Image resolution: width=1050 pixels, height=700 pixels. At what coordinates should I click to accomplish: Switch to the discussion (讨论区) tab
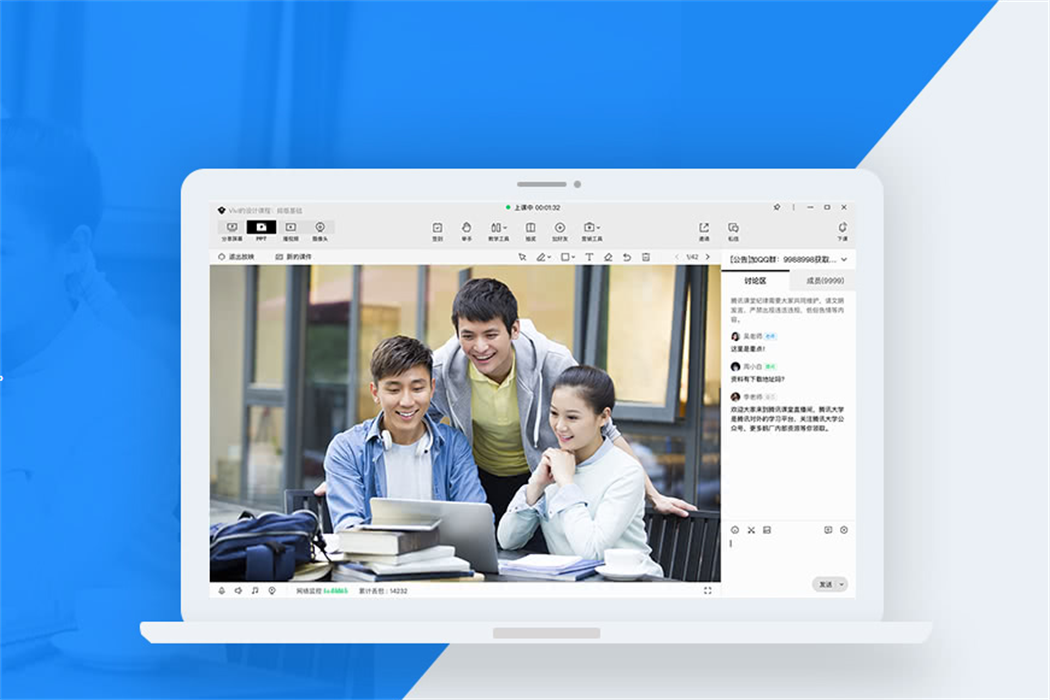755,281
